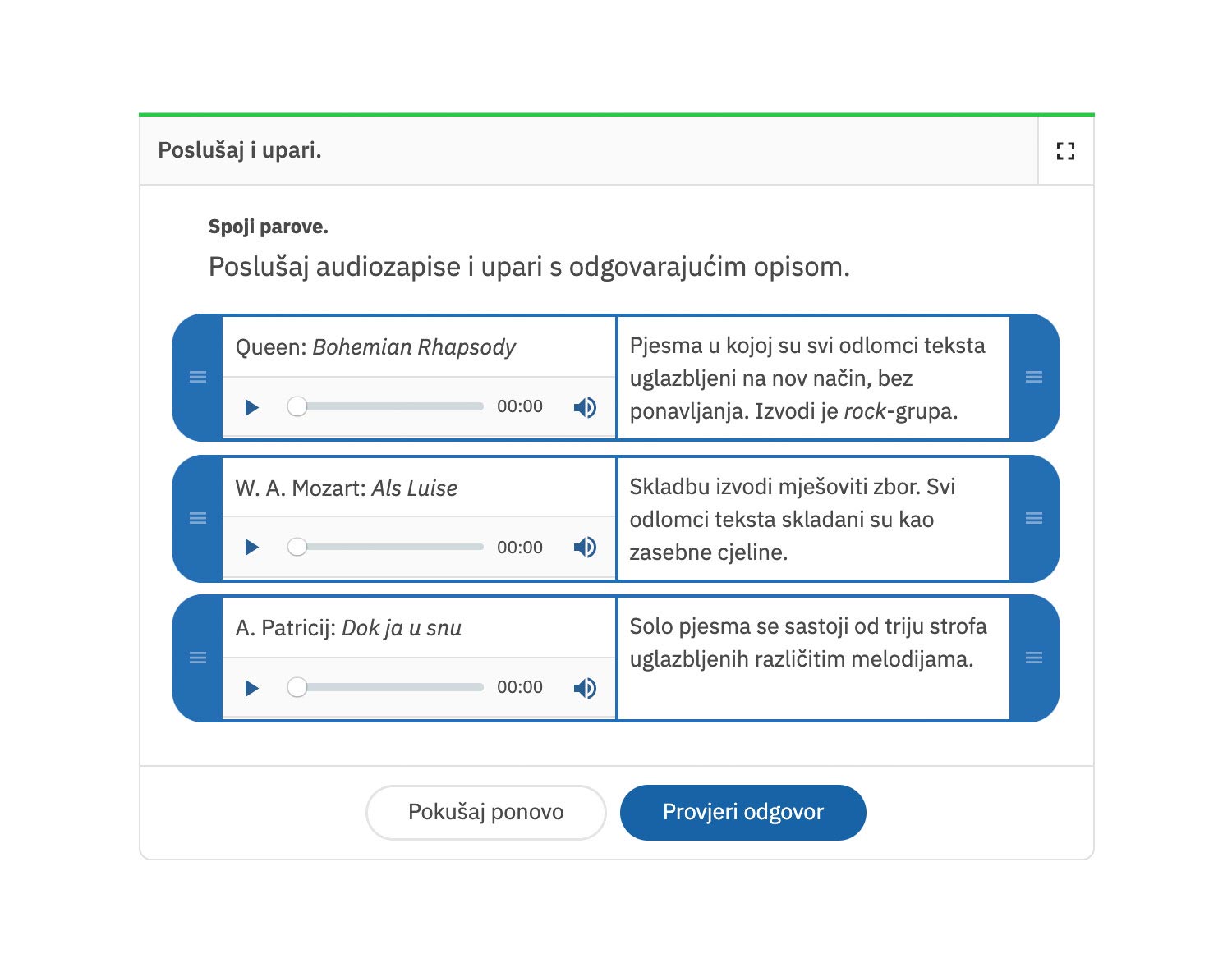Grab right drag handle of rock-grupa description
Viewport: 1232px width, 972px height.
[1034, 377]
